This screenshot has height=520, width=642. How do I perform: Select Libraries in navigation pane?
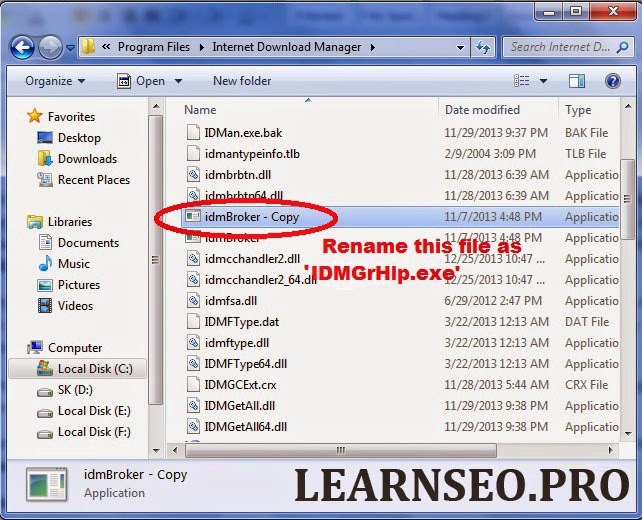click(59, 222)
